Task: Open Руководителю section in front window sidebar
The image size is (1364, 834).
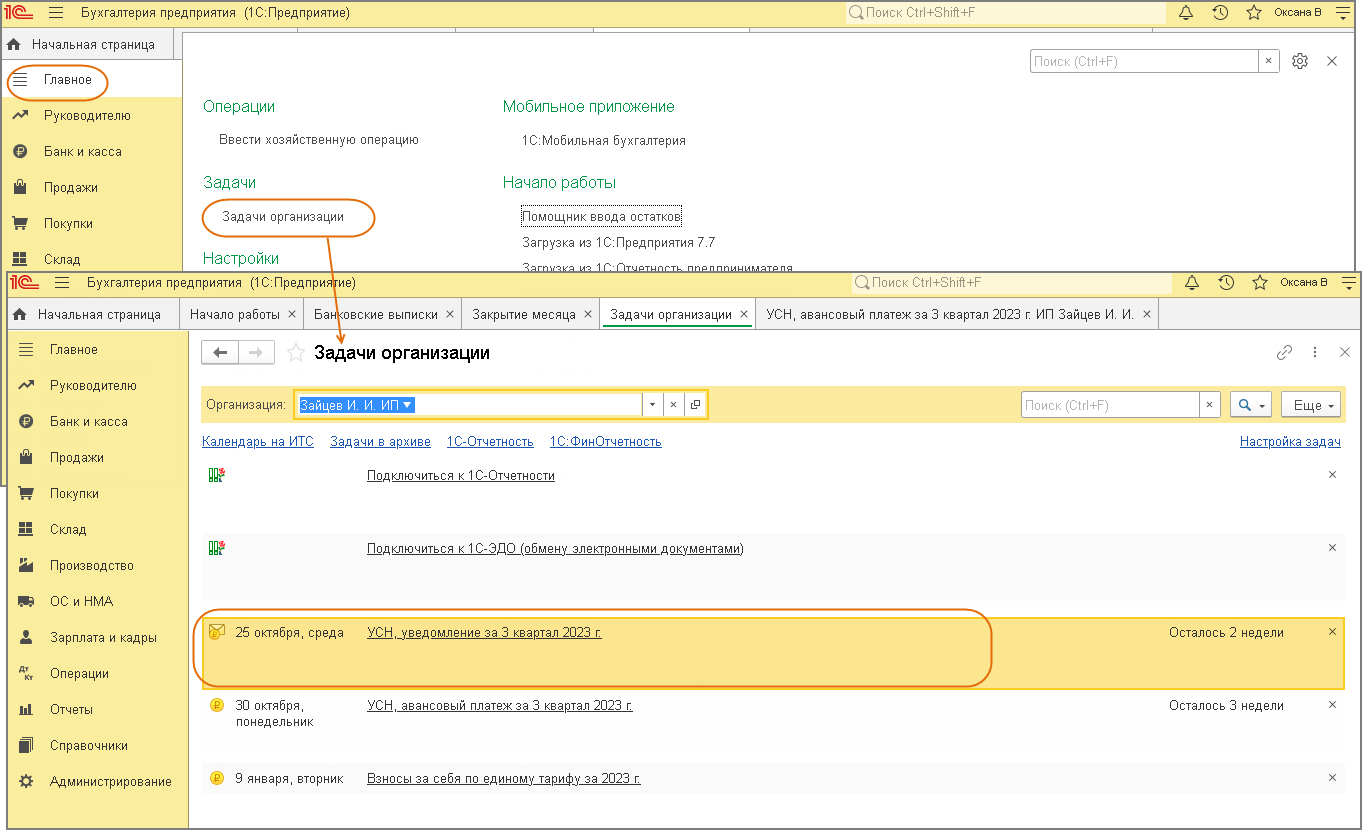Action: tap(93, 386)
